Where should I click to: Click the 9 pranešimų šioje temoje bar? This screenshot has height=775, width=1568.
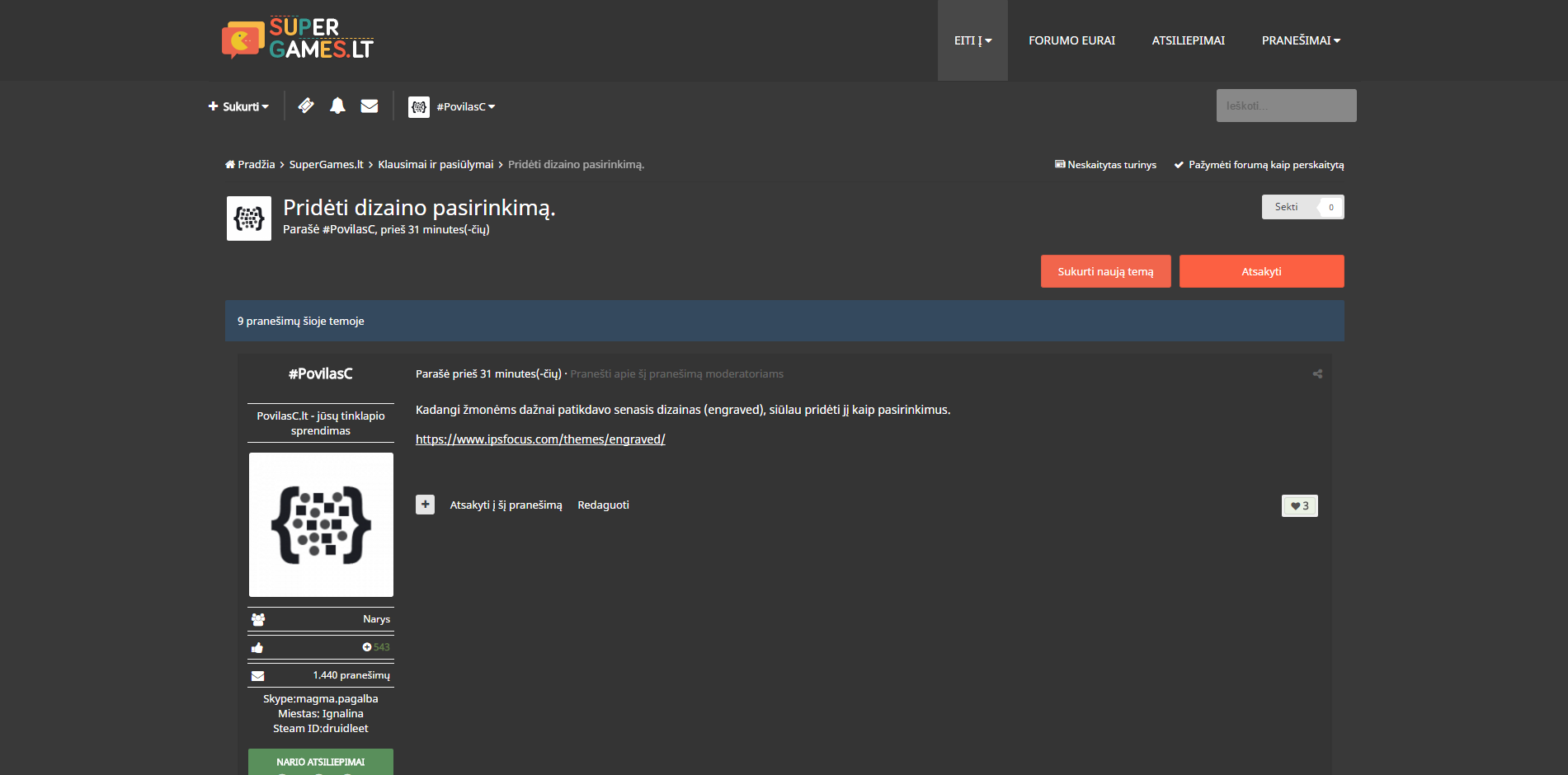784,321
